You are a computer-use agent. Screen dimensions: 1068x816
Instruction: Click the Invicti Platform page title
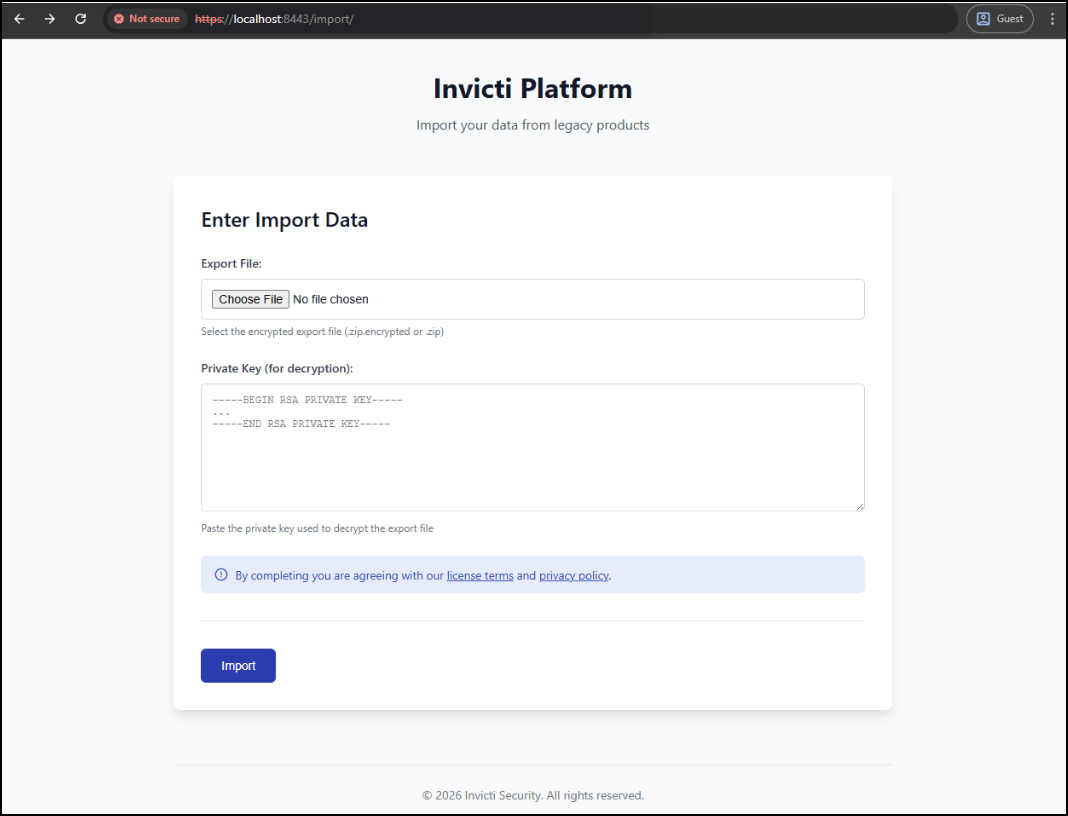[x=532, y=88]
